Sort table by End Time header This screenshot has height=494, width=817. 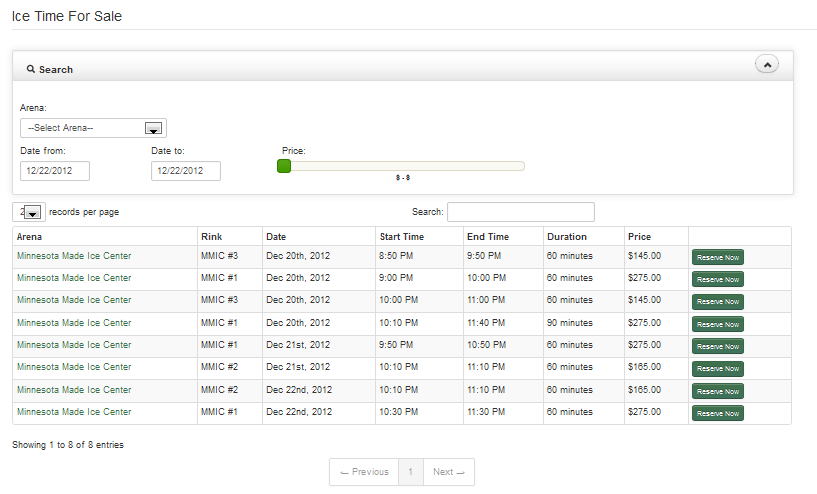503,237
